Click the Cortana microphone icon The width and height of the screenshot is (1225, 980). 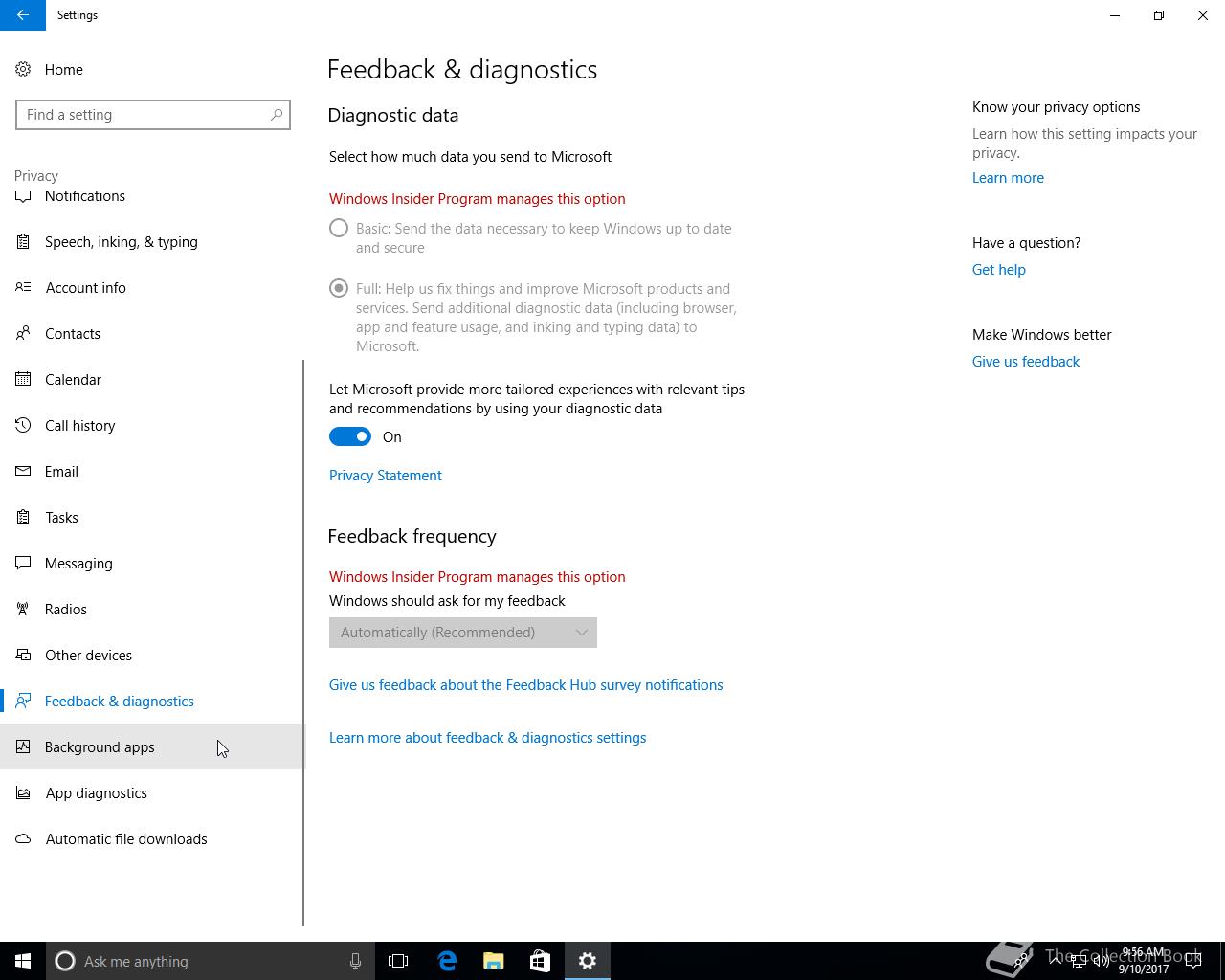pyautogui.click(x=355, y=961)
